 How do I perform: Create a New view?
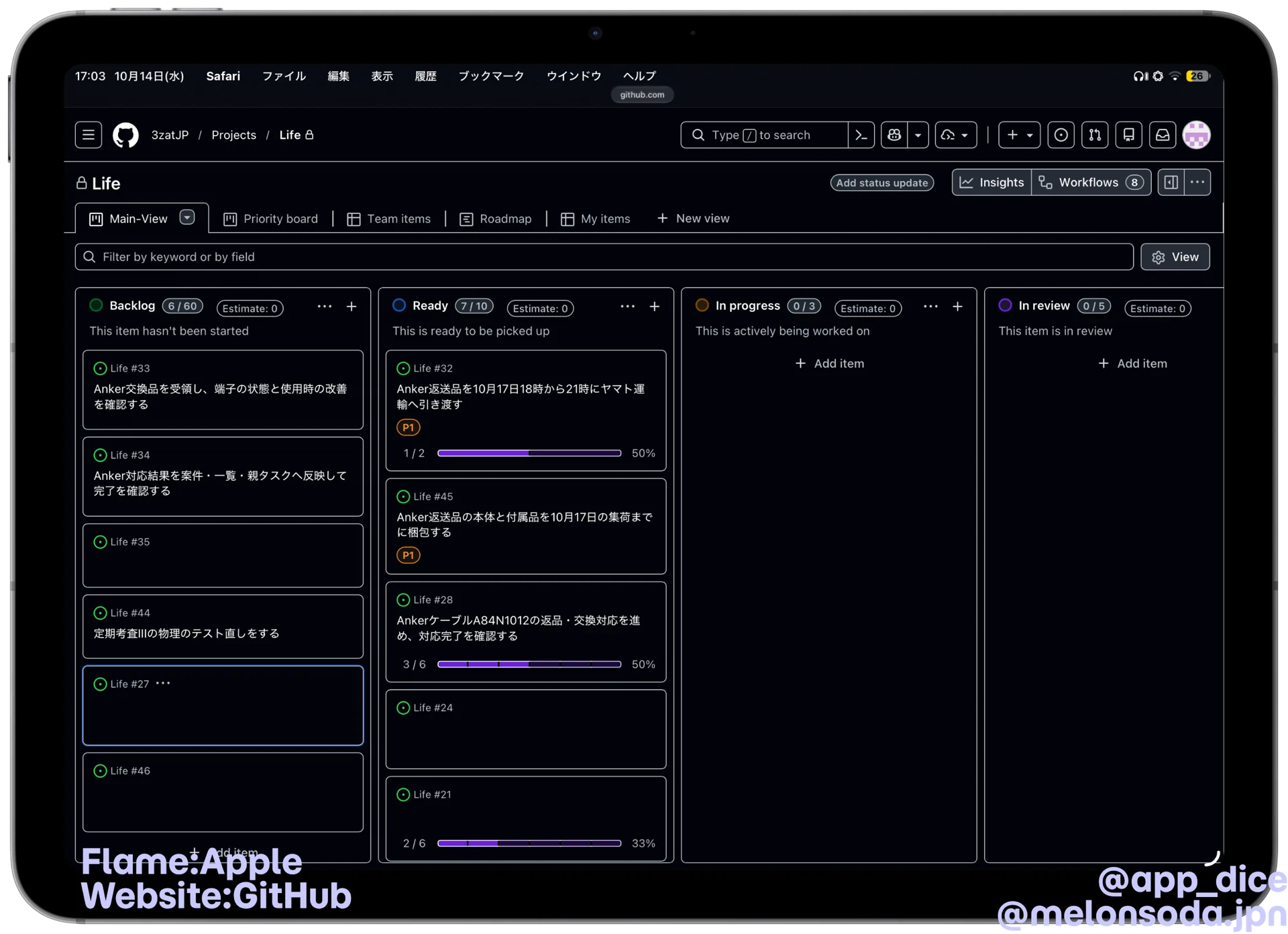point(694,219)
